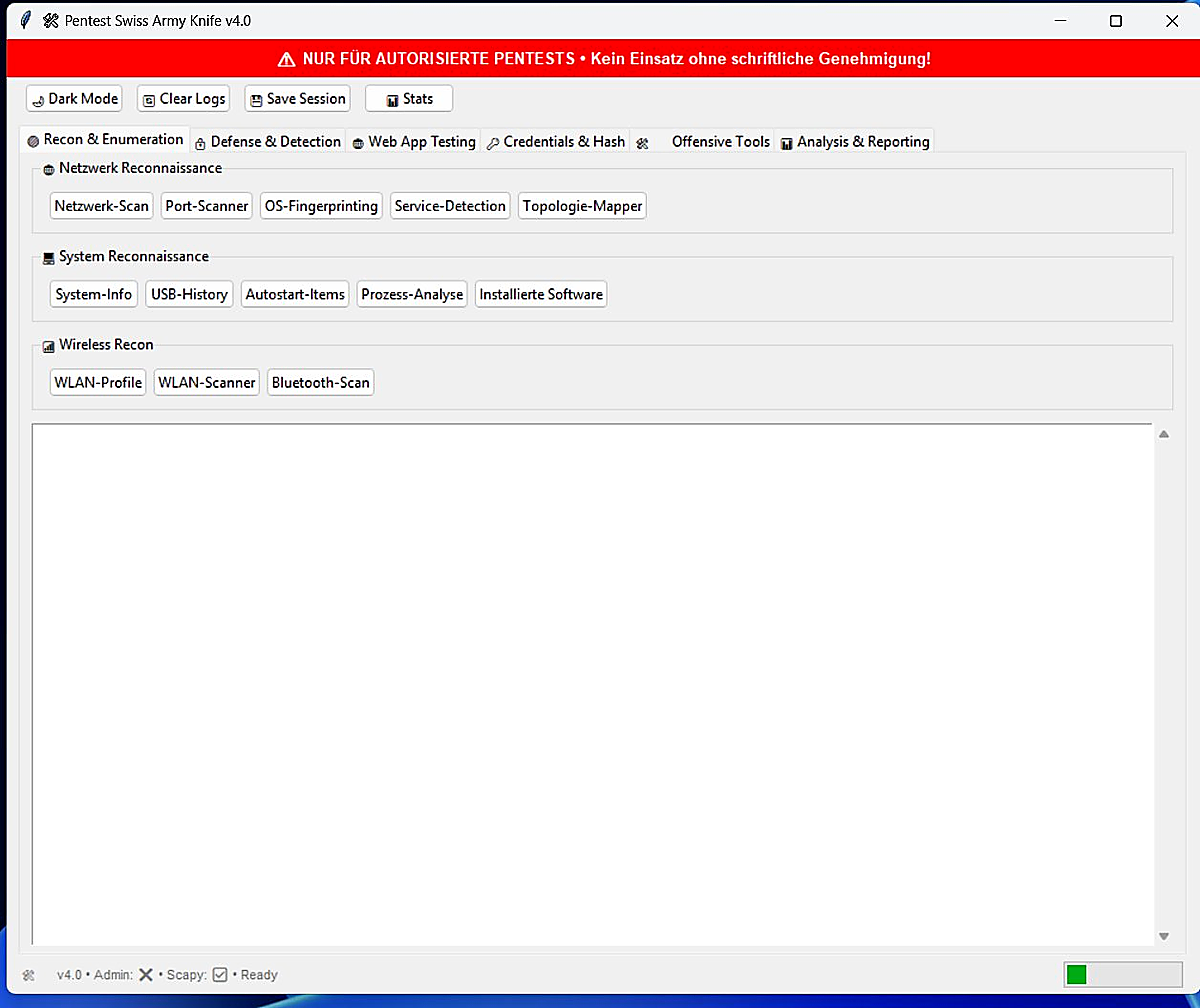This screenshot has height=1008, width=1200.
Task: Click the Admin X status mark
Action: point(146,975)
